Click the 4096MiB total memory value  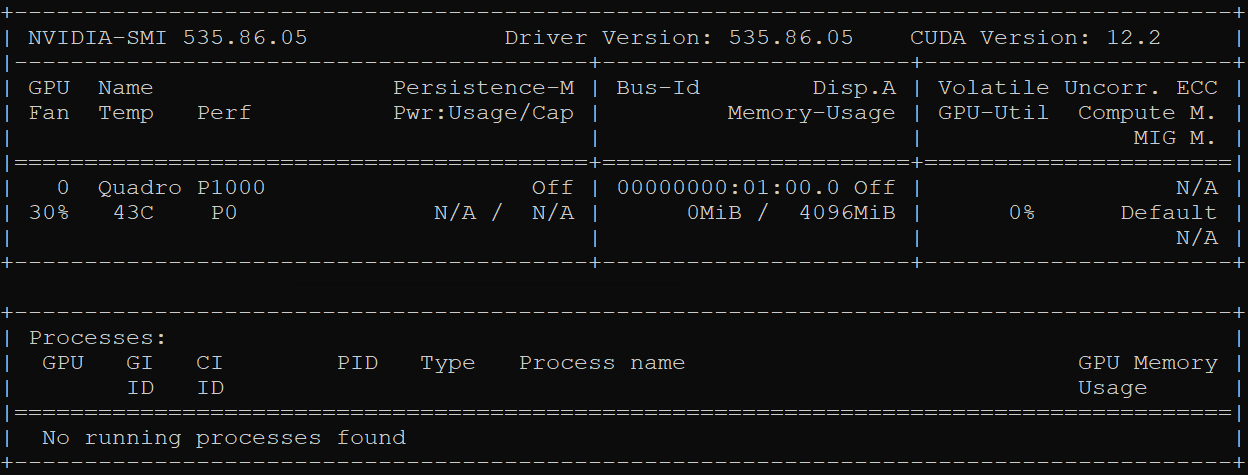coord(847,213)
